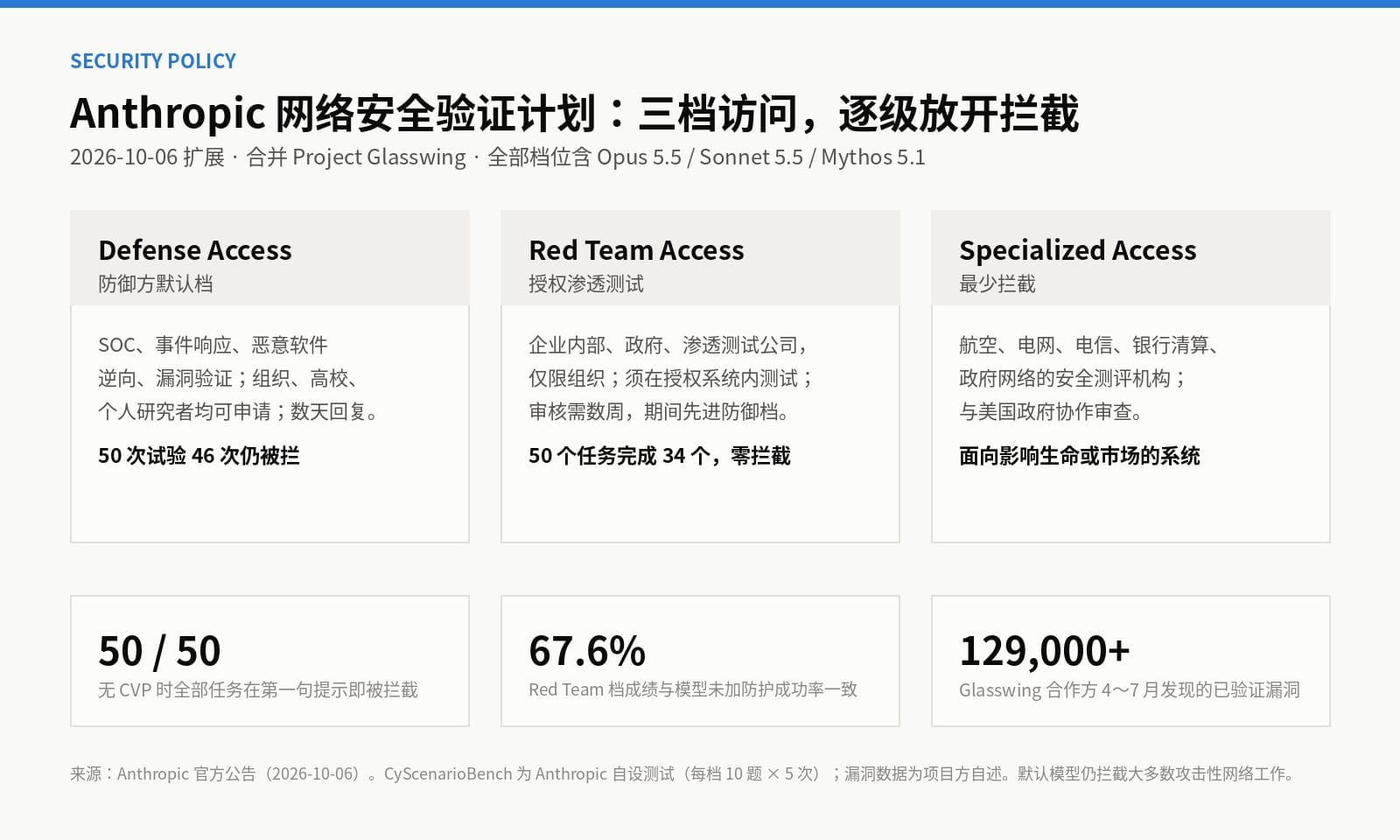Image resolution: width=1400 pixels, height=840 pixels.
Task: Click the subtitle line mentioning Project Glasswing
Action: [x=497, y=157]
